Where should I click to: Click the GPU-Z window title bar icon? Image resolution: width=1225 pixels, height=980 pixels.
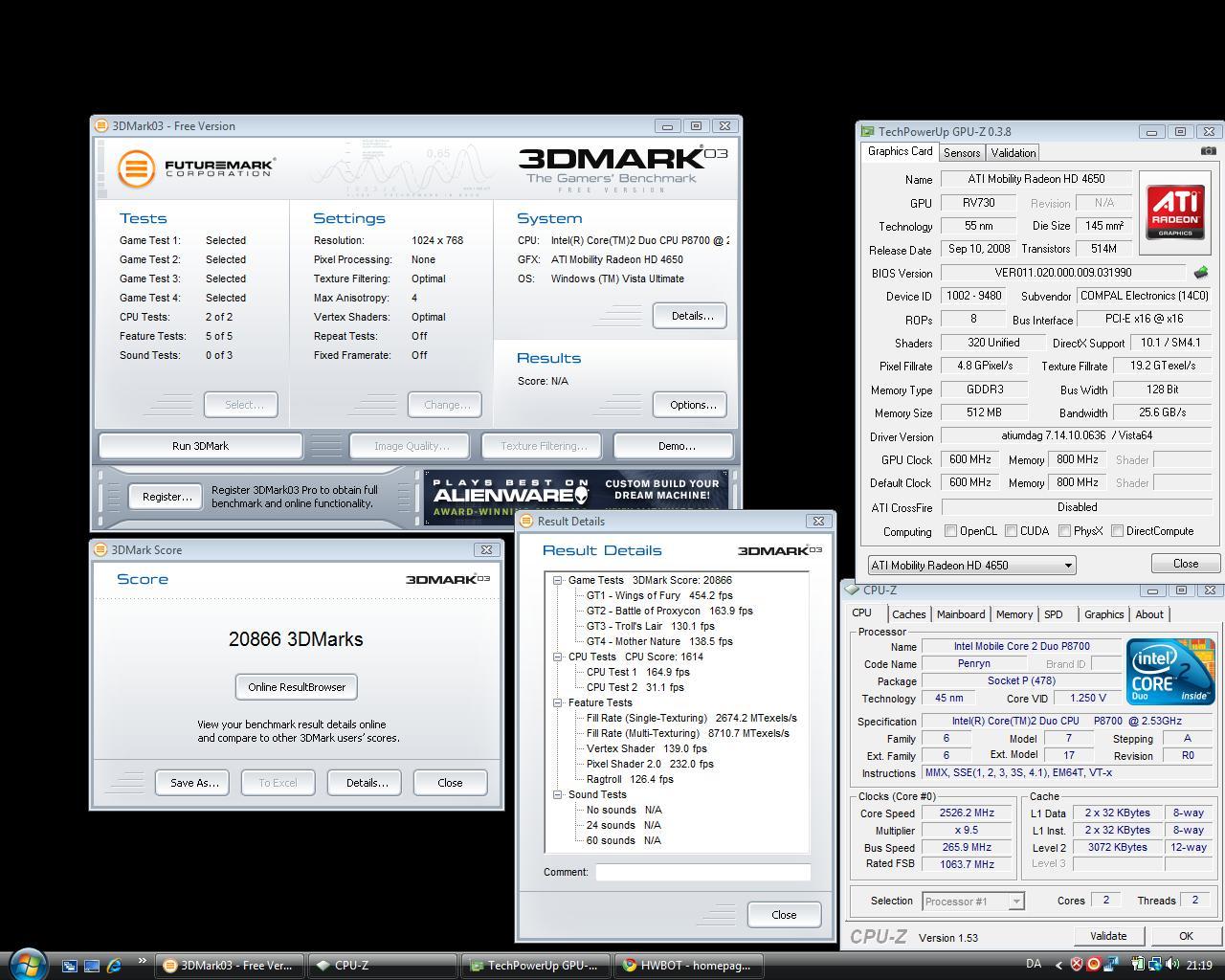pyautogui.click(x=867, y=131)
